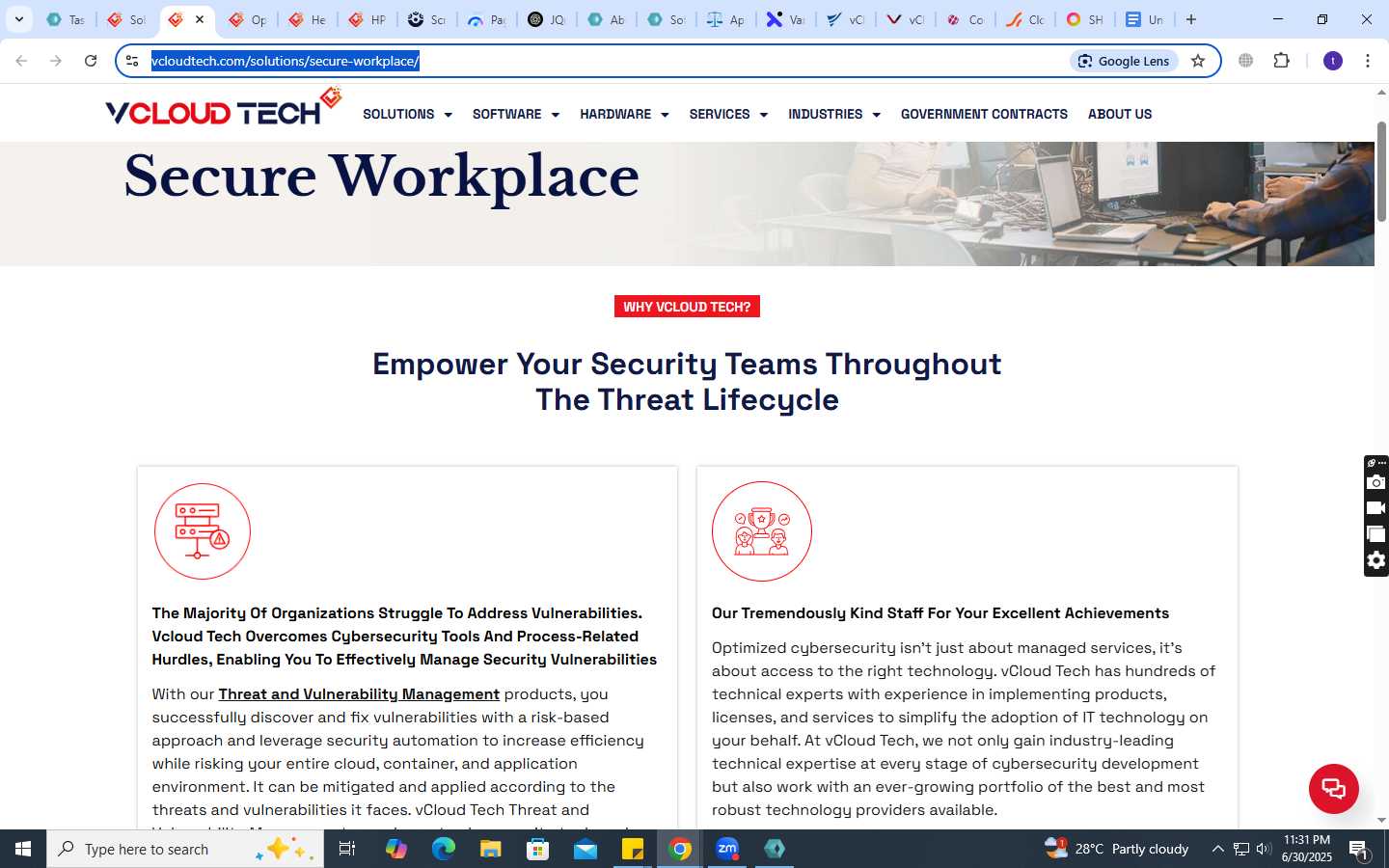Screen dimensions: 1389x868
Task: Show hidden system tray icons
Action: point(1217,849)
